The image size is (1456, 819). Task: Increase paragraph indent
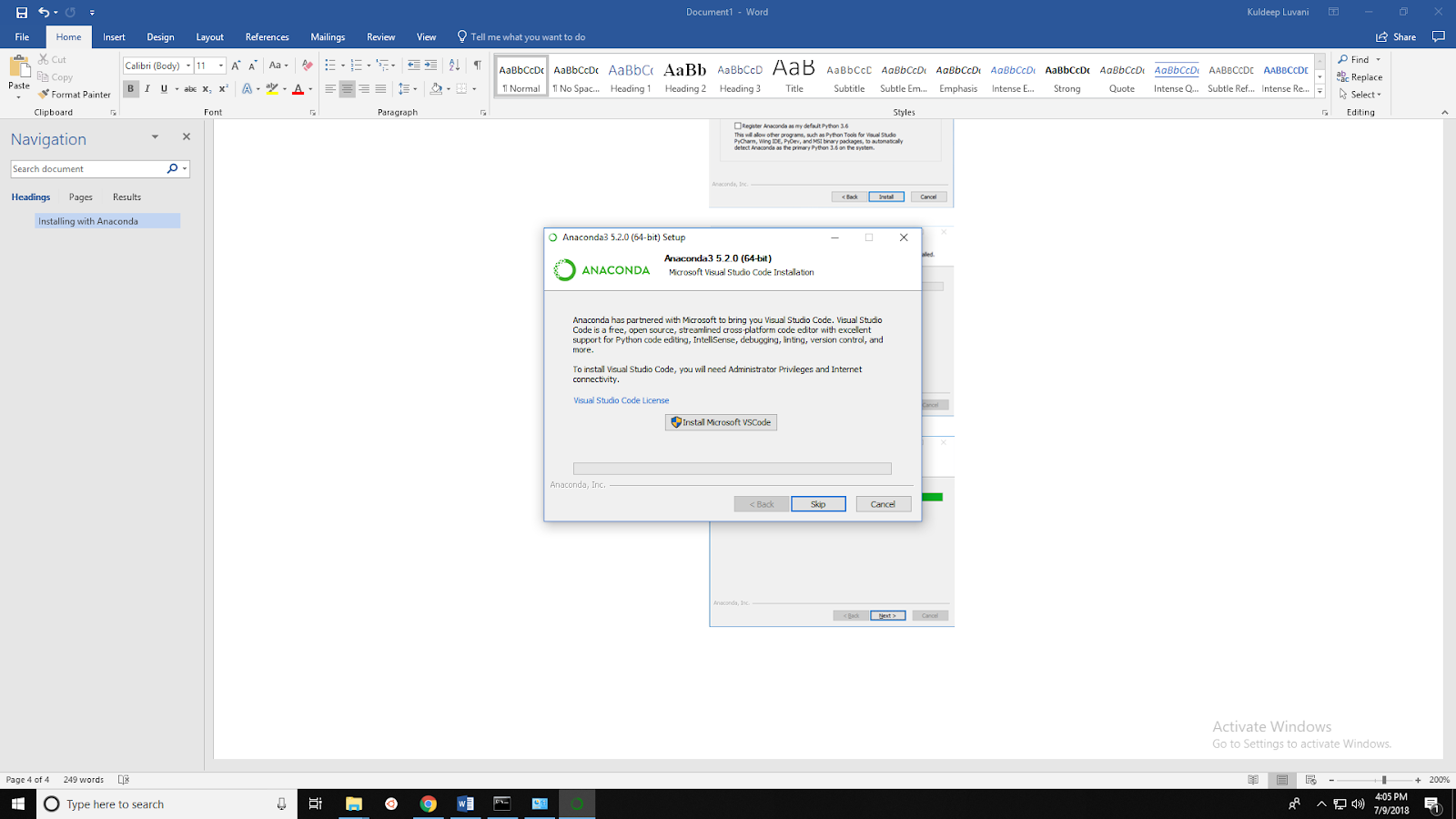(x=430, y=66)
